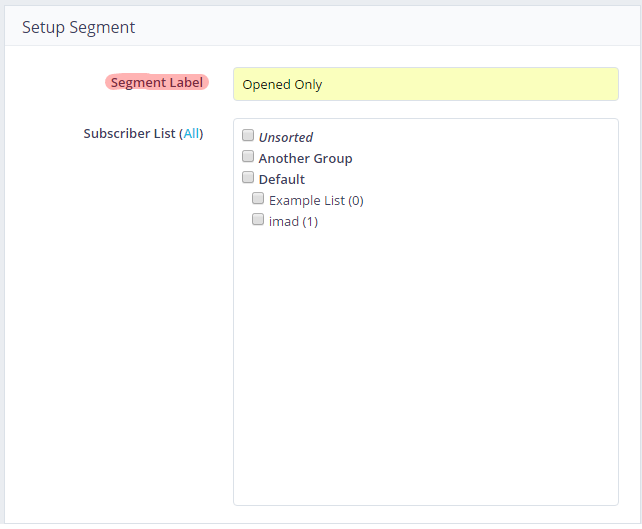Viewport: 642px width, 529px height.
Task: Click the All link beside Subscriber List
Action: point(191,133)
